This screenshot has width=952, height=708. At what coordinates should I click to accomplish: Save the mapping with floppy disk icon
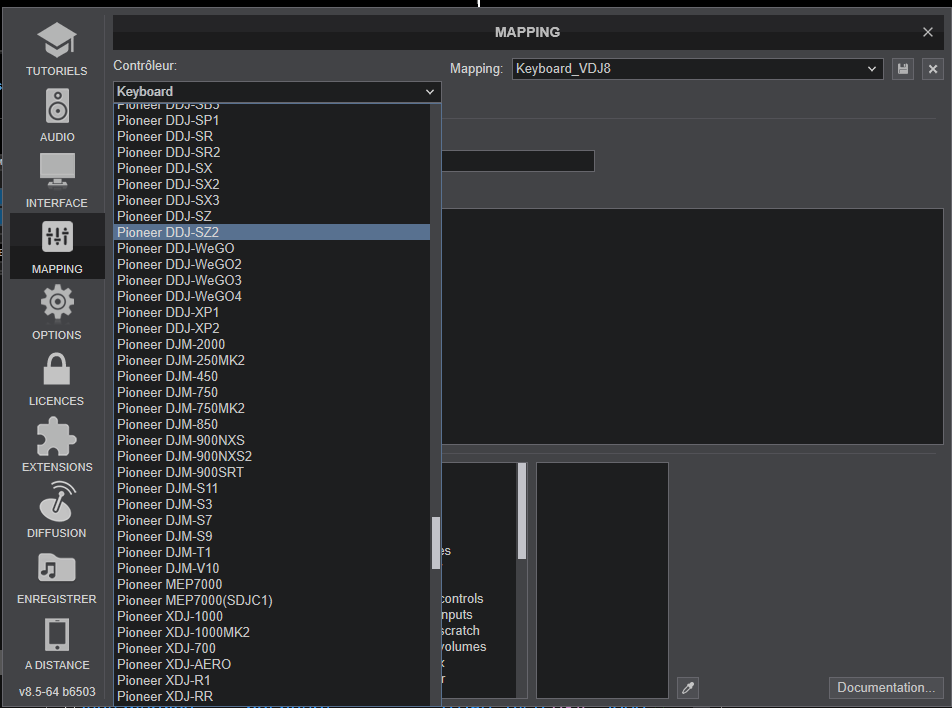[903, 69]
